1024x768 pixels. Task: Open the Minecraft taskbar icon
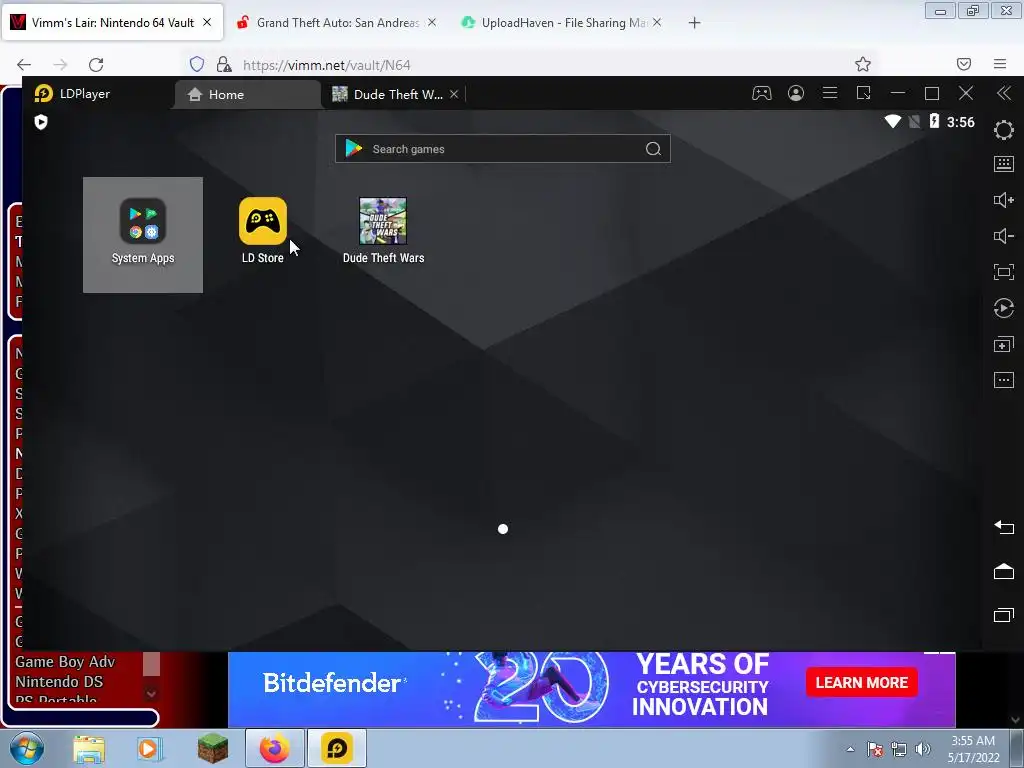pos(213,749)
